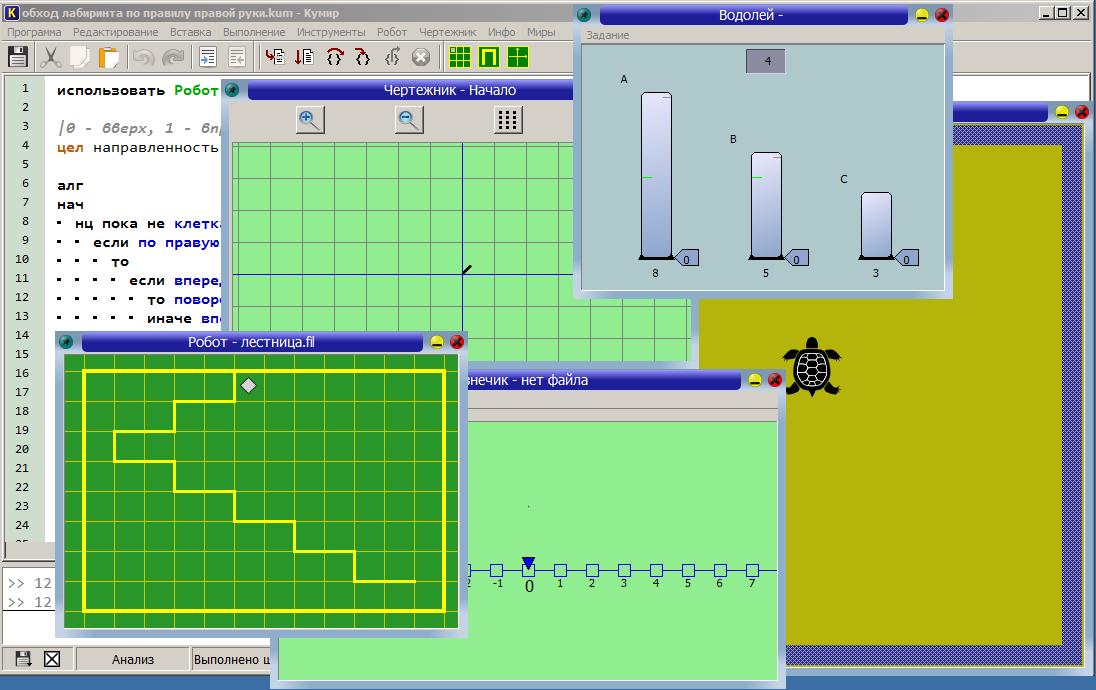Open the Редактирование menu
Image resolution: width=1096 pixels, height=690 pixels.
click(x=115, y=32)
